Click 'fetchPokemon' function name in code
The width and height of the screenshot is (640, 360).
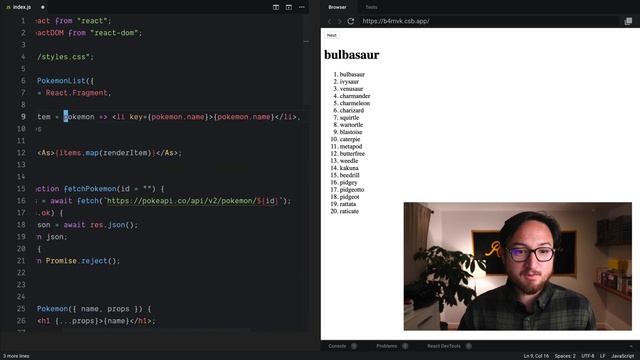pos(90,189)
